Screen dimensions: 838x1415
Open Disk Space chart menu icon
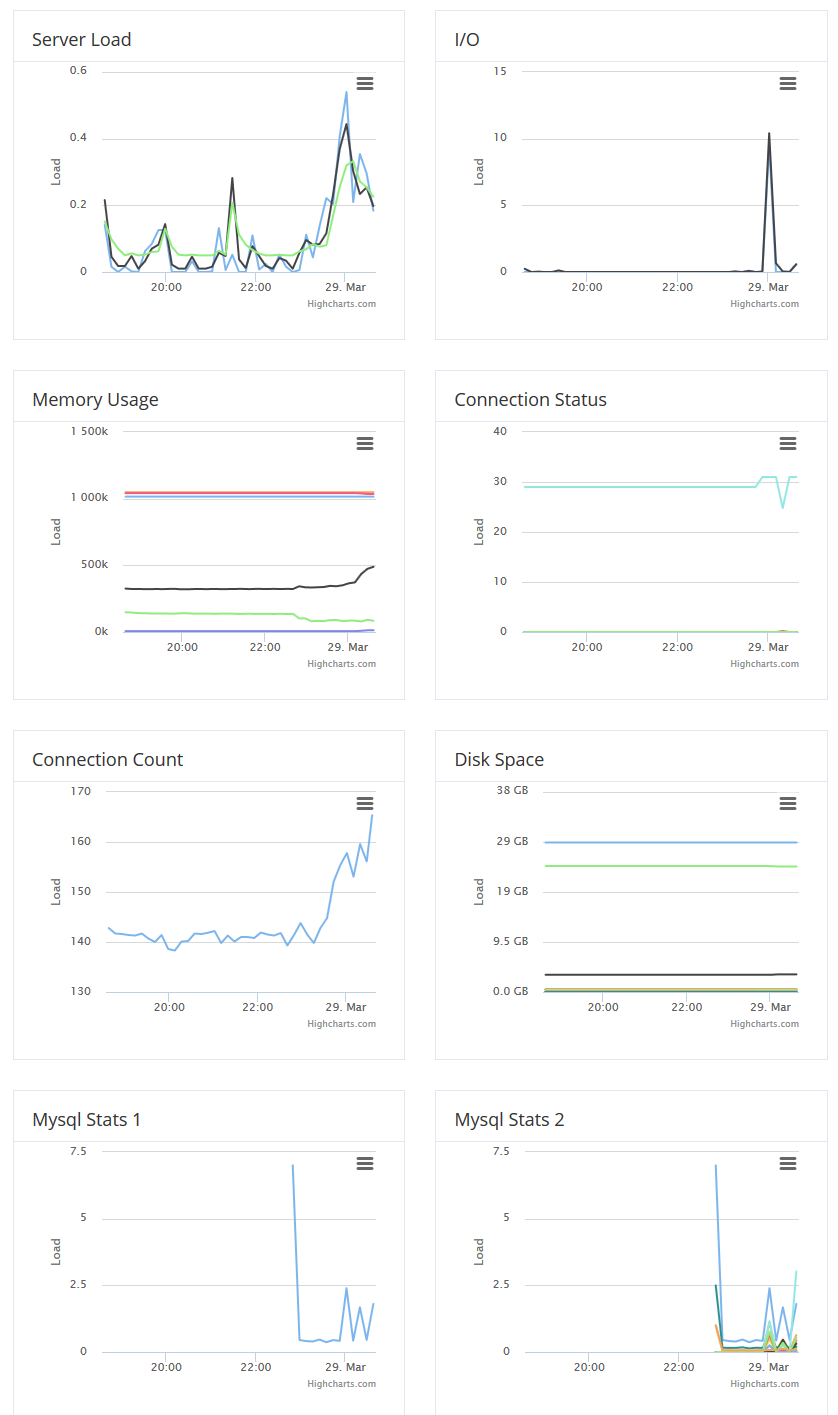click(788, 804)
